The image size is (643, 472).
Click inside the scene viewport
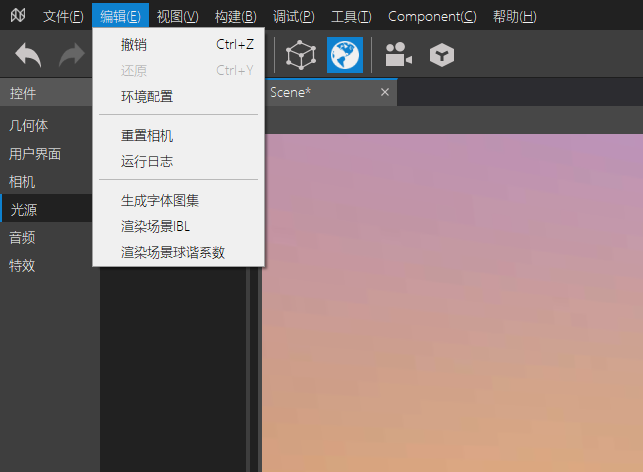point(452,303)
